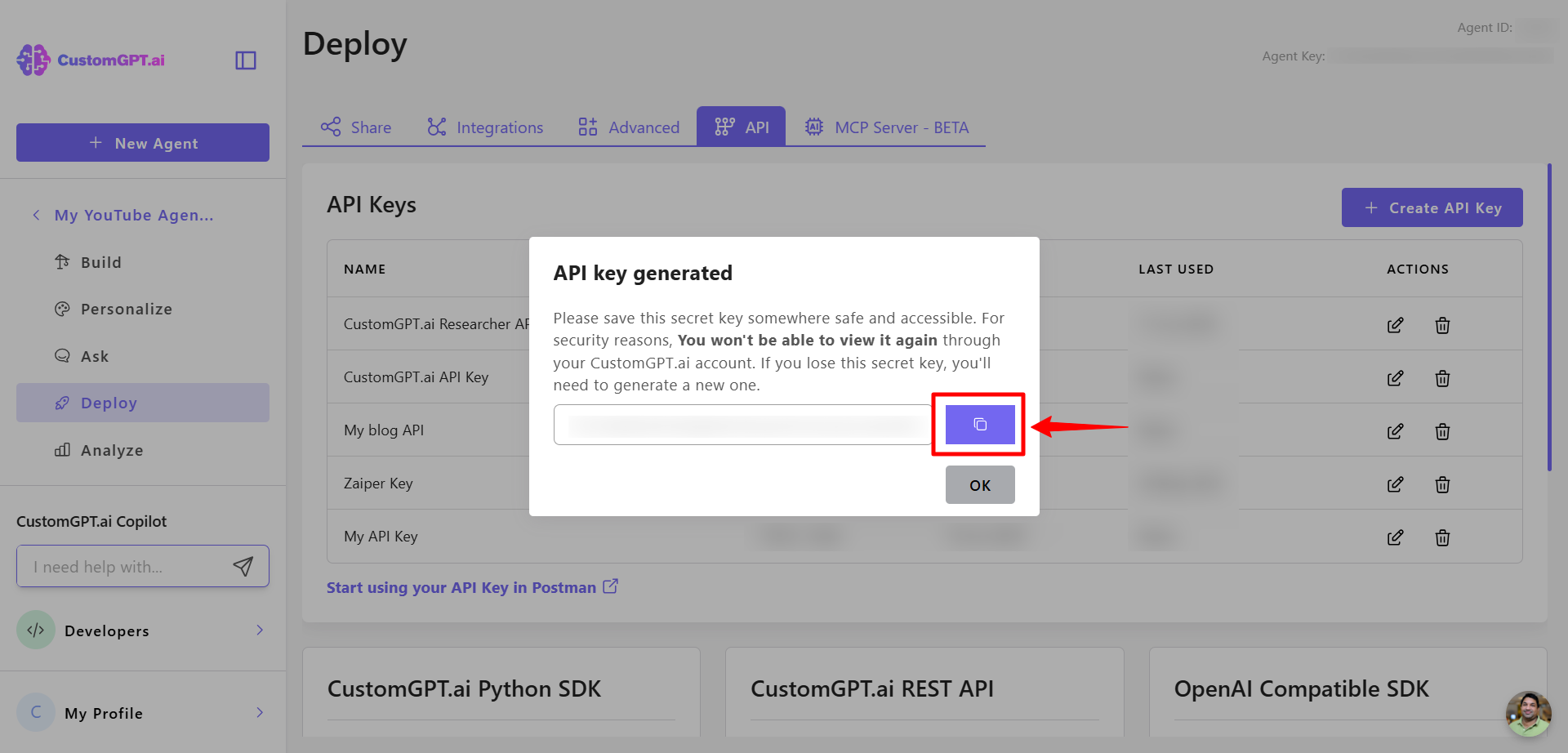Switch to the Advanced tab
The image size is (1568, 753).
coord(629,127)
